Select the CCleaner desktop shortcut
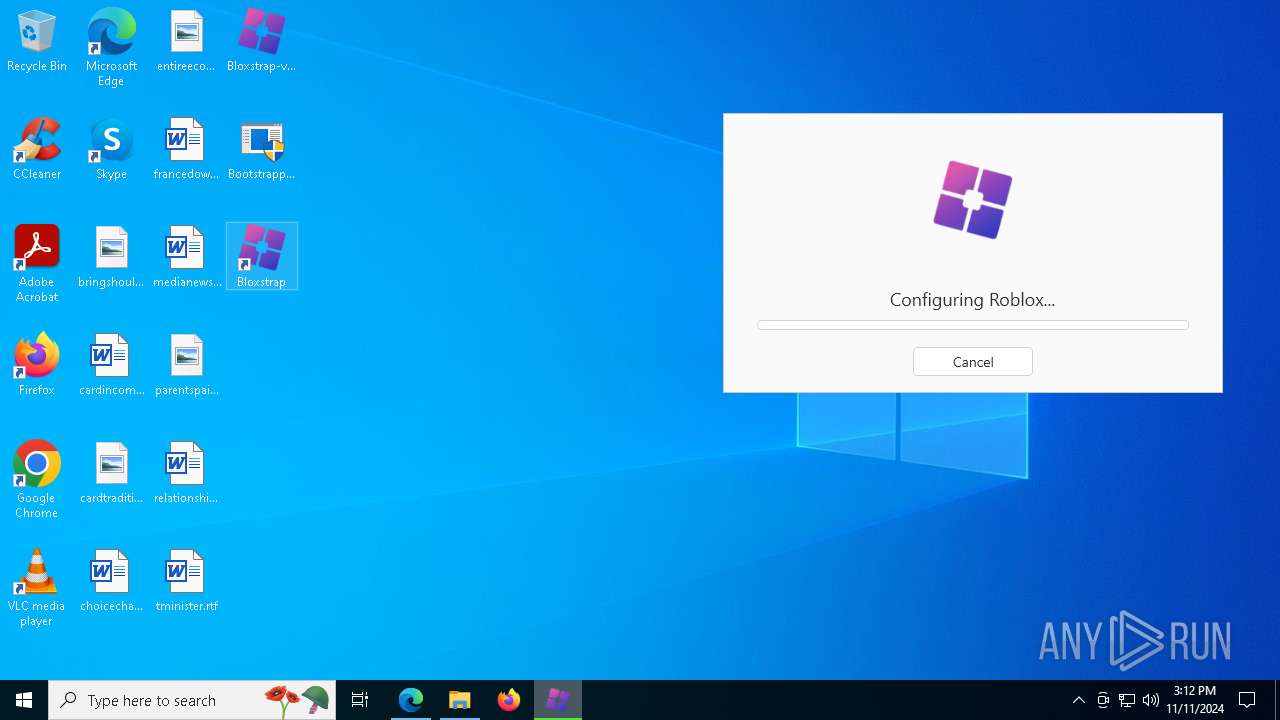This screenshot has width=1280, height=720. [x=37, y=150]
